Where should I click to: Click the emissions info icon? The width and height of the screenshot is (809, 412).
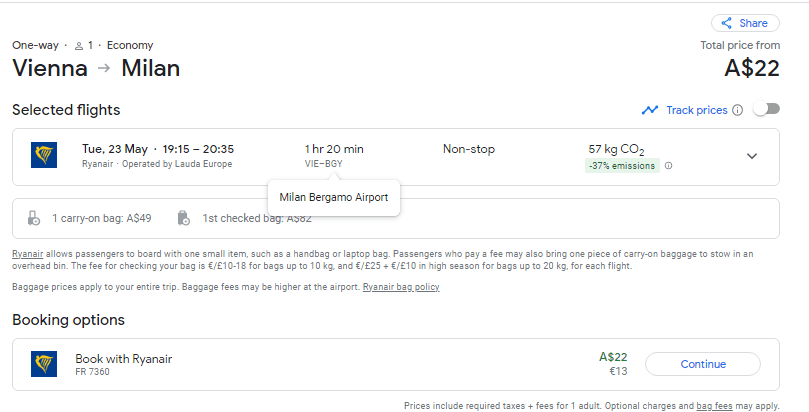pyautogui.click(x=668, y=166)
